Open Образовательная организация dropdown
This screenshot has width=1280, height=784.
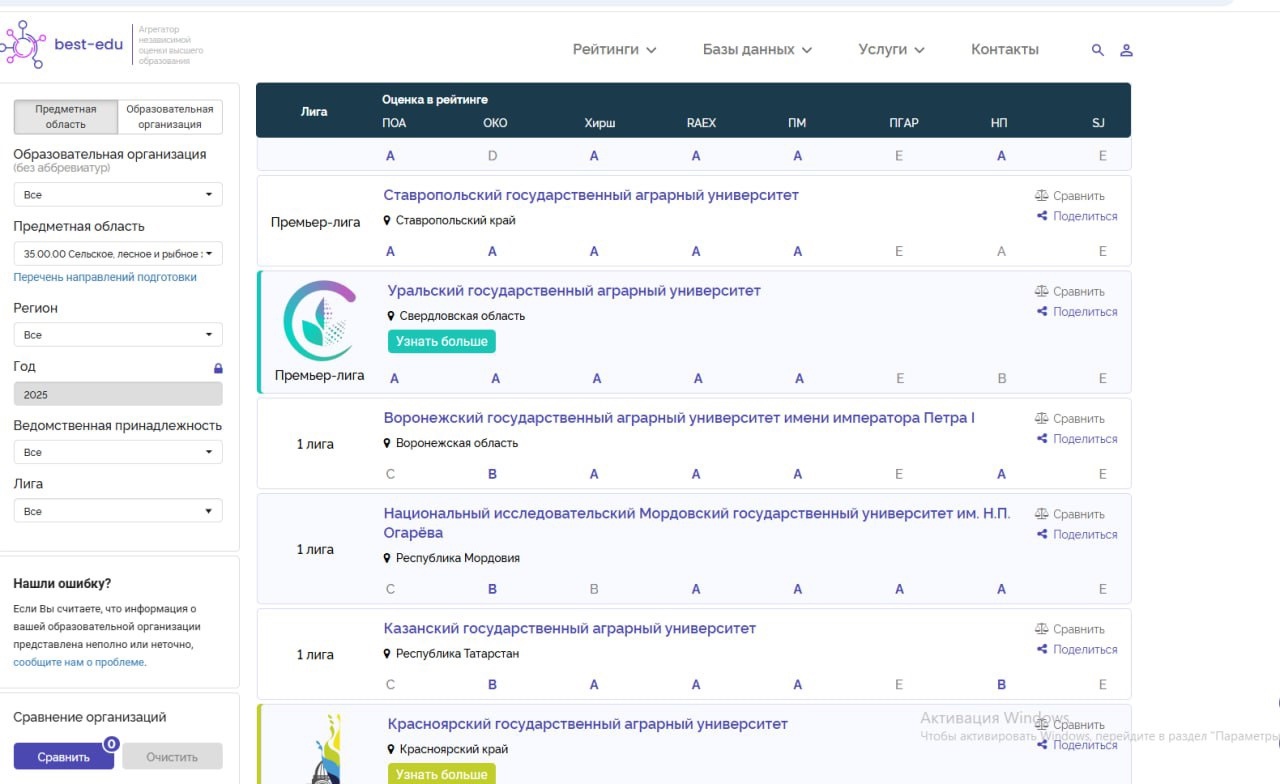118,195
